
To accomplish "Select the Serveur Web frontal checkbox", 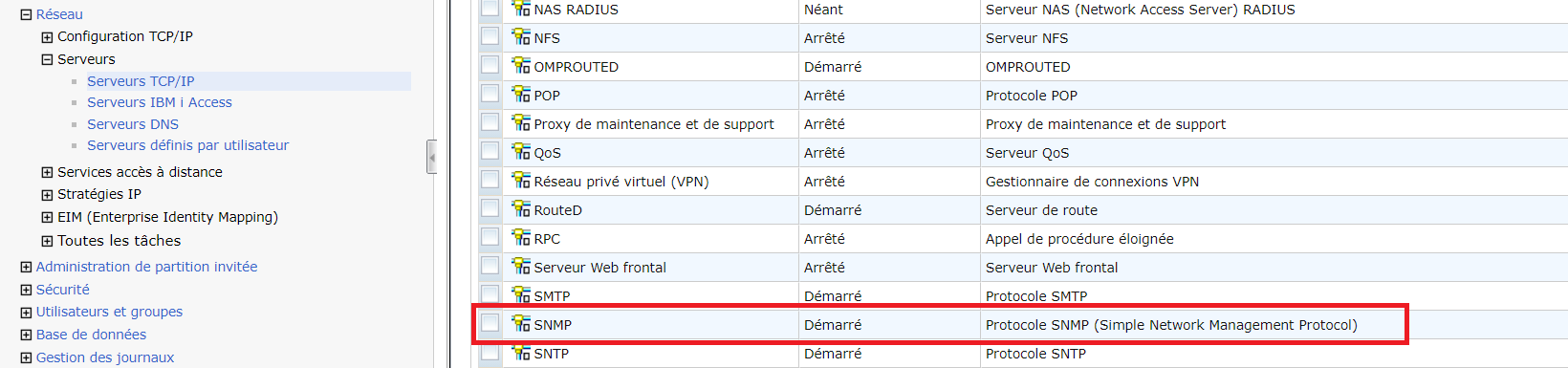I will (490, 266).
